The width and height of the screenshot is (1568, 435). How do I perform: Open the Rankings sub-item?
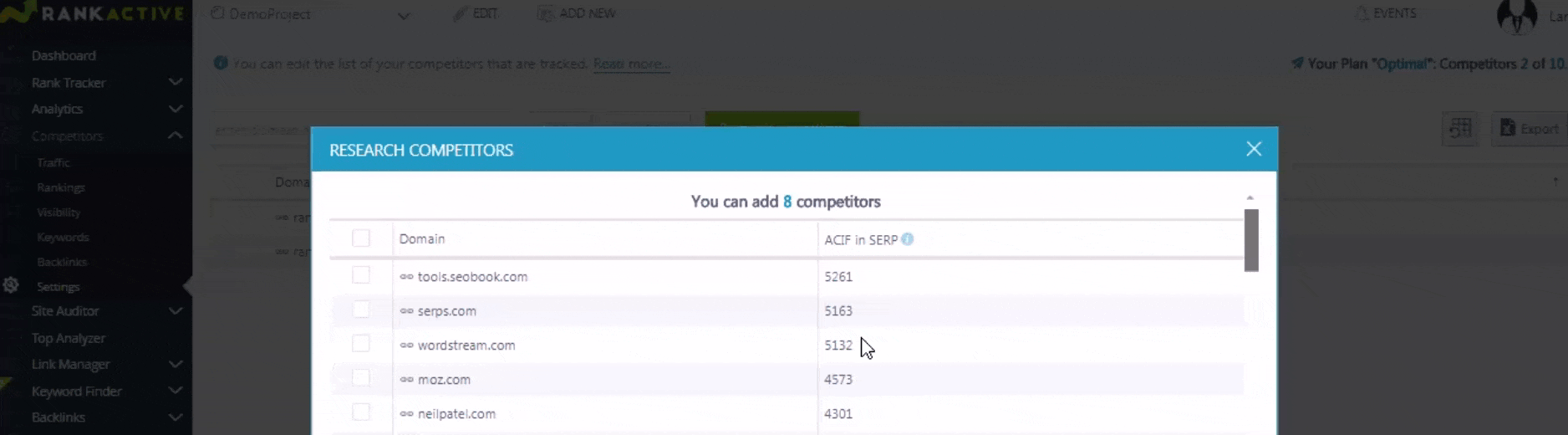pos(61,187)
